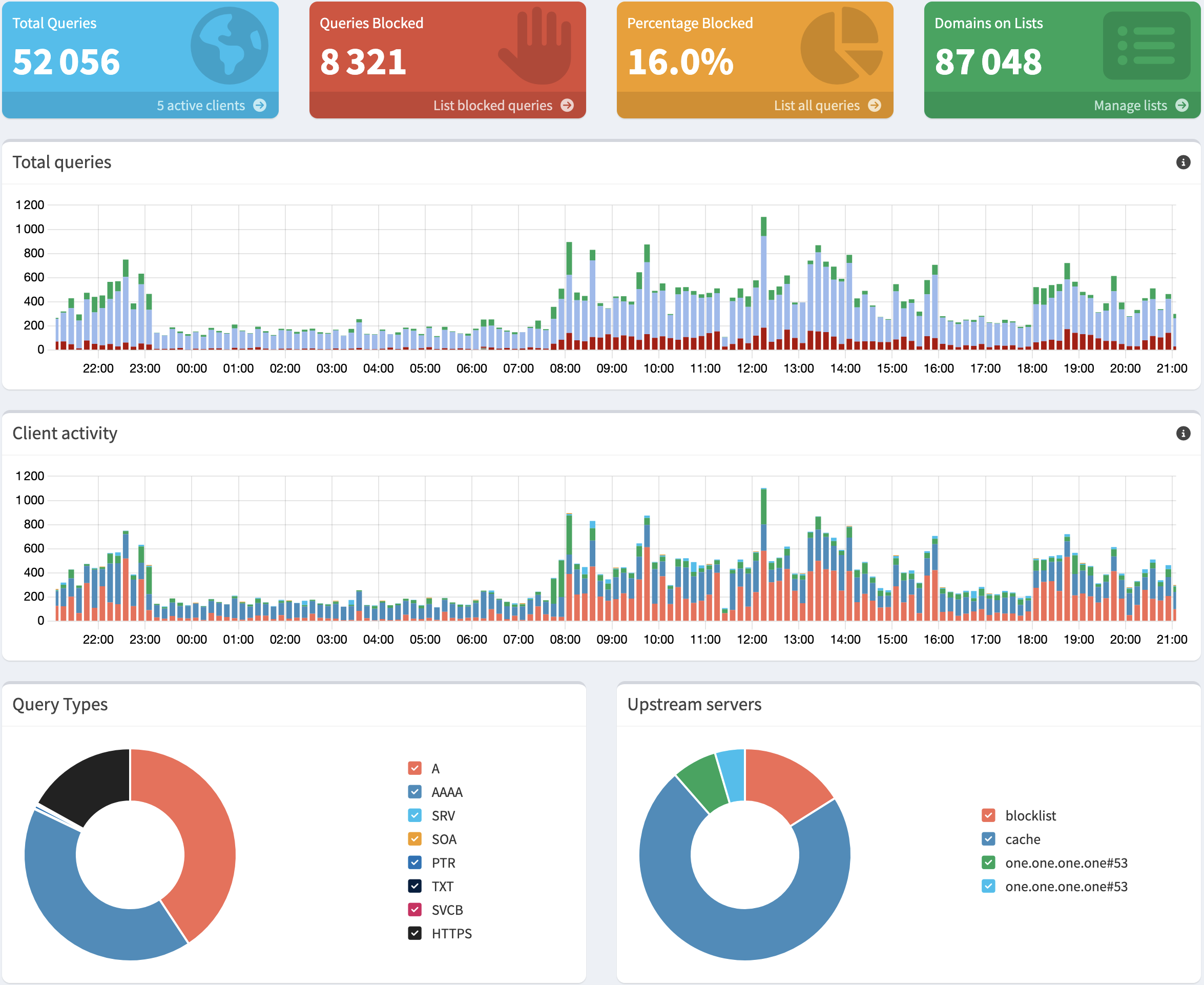Viewport: 1204px width, 985px height.
Task: Click the arrow icon next to Manage lists
Action: [x=1182, y=106]
